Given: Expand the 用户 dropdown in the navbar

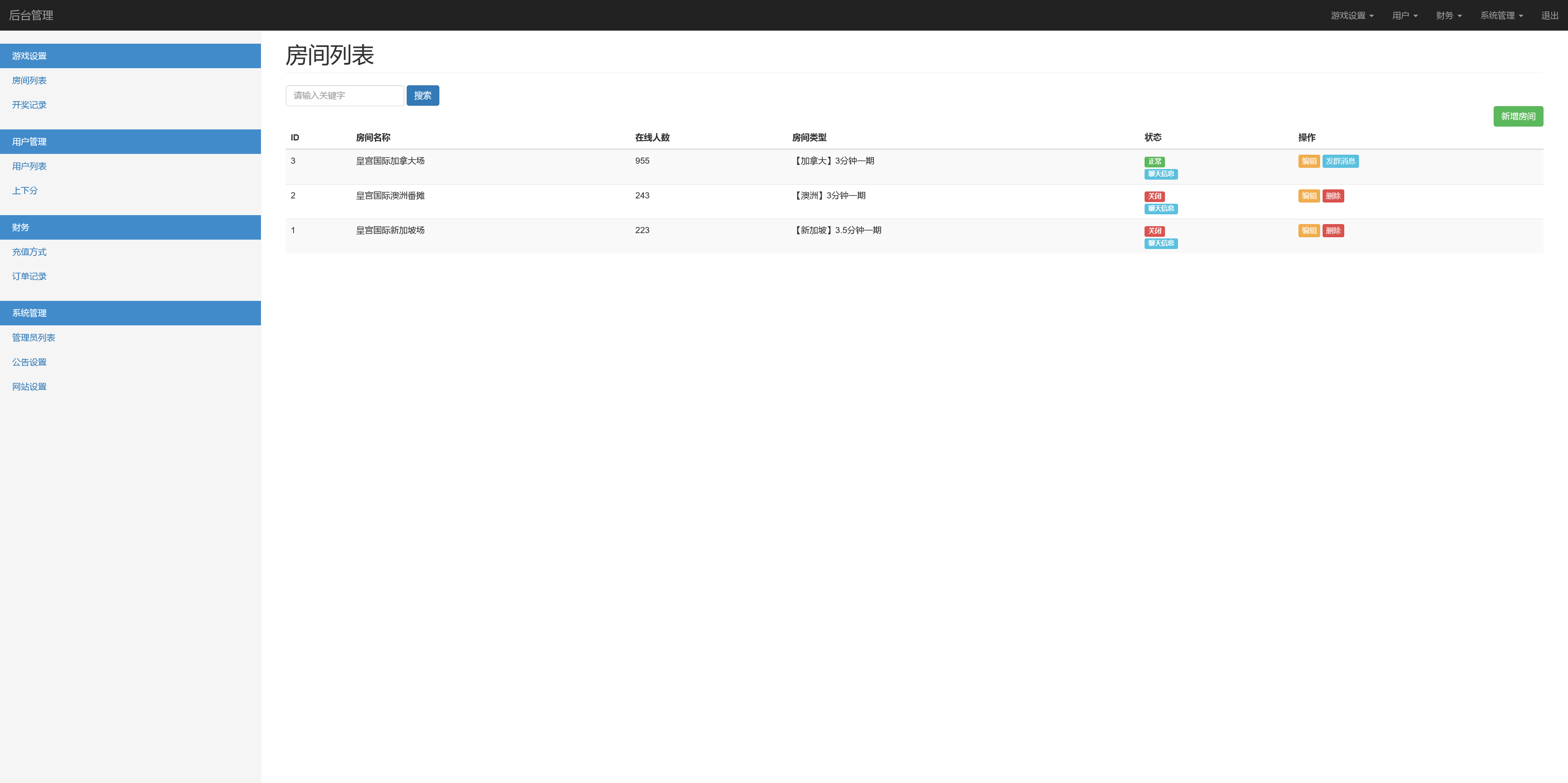Looking at the screenshot, I should [1404, 15].
